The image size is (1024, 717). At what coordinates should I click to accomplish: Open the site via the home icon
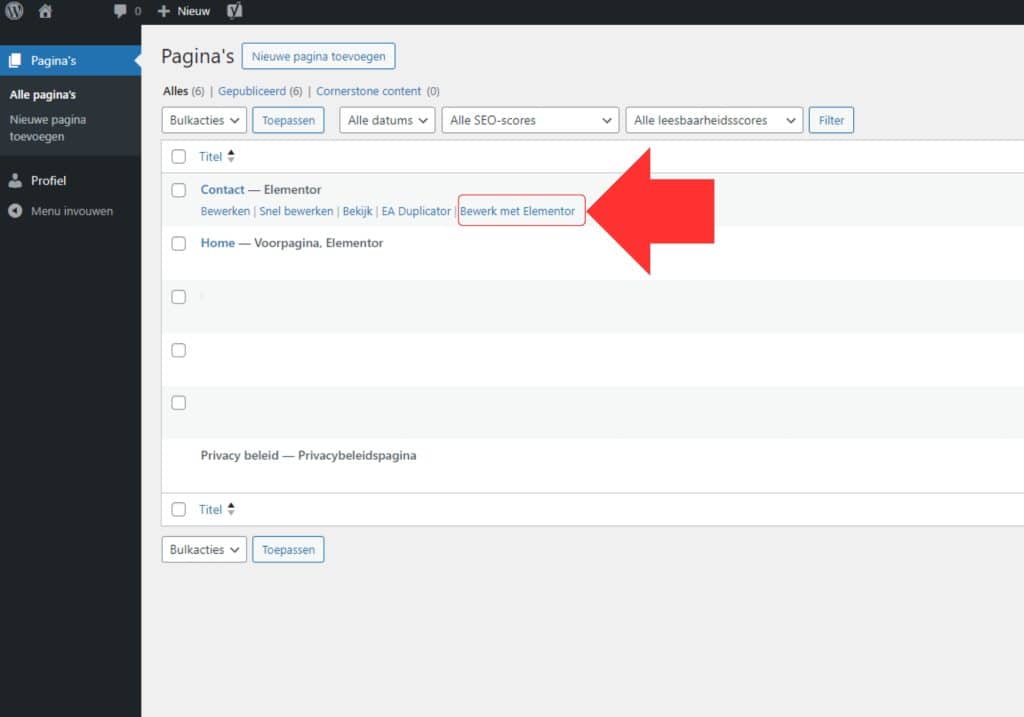coord(45,11)
